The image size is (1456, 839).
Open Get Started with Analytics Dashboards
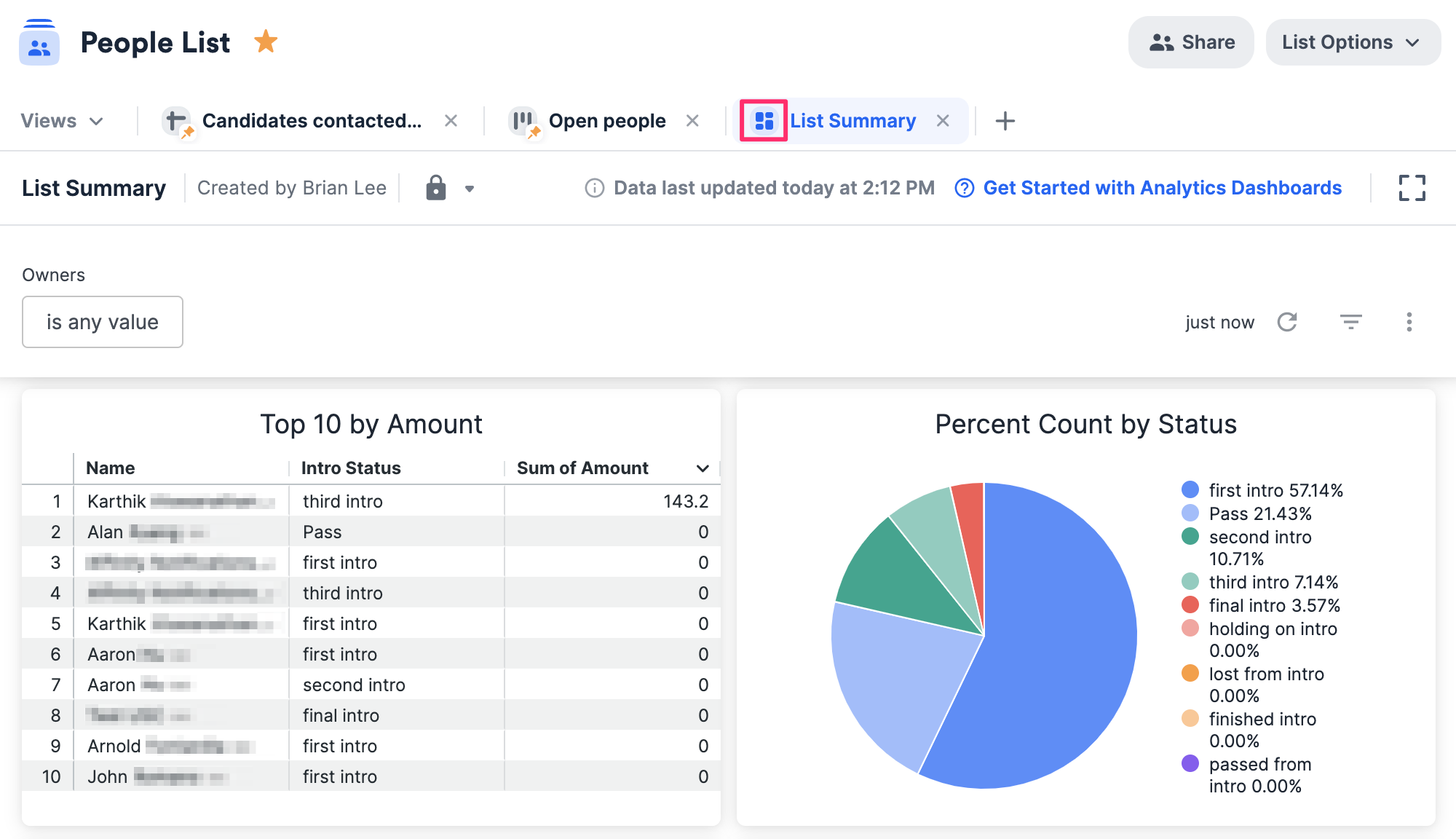coord(1163,188)
